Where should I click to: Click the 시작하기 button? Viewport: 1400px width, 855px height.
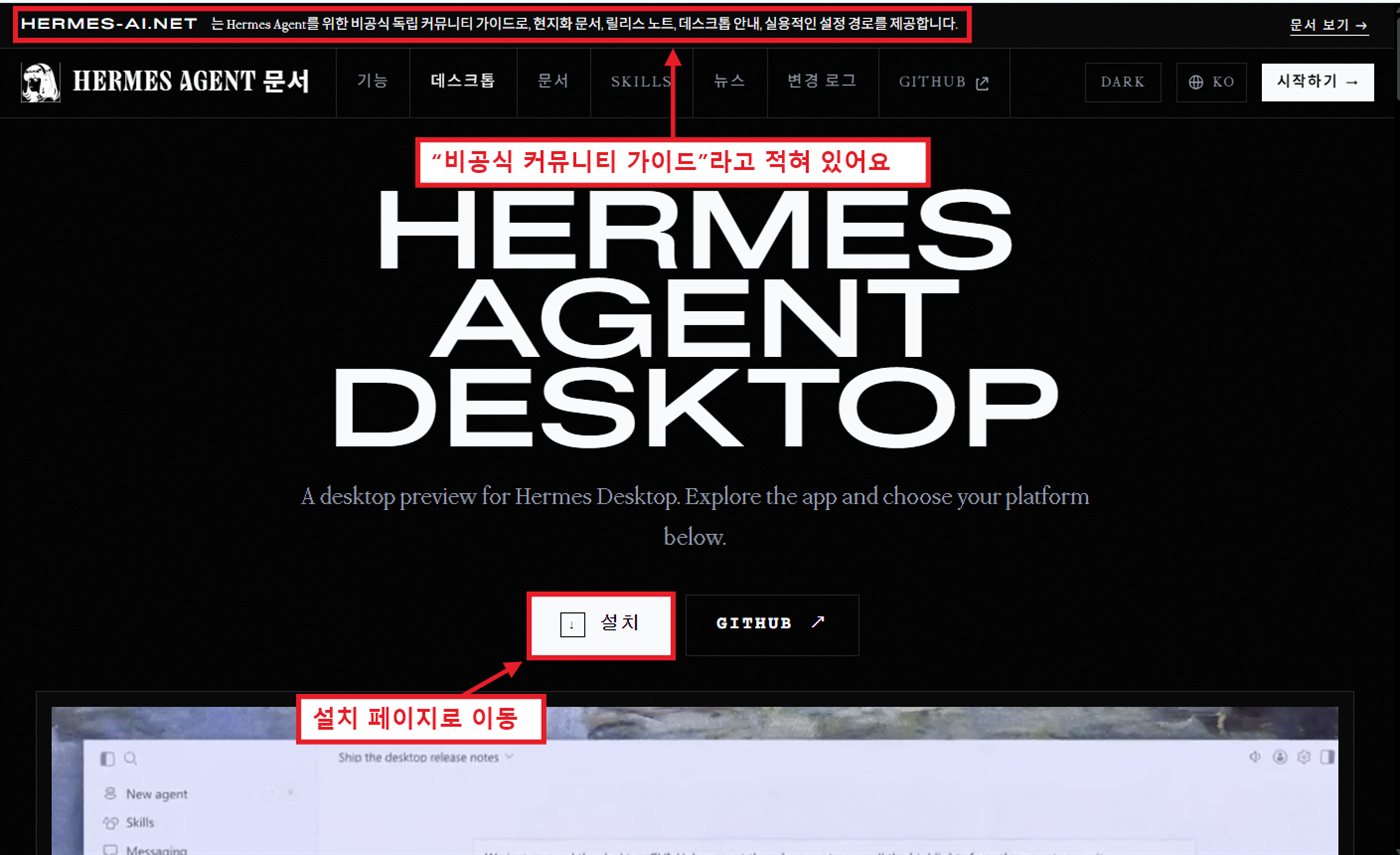tap(1317, 83)
